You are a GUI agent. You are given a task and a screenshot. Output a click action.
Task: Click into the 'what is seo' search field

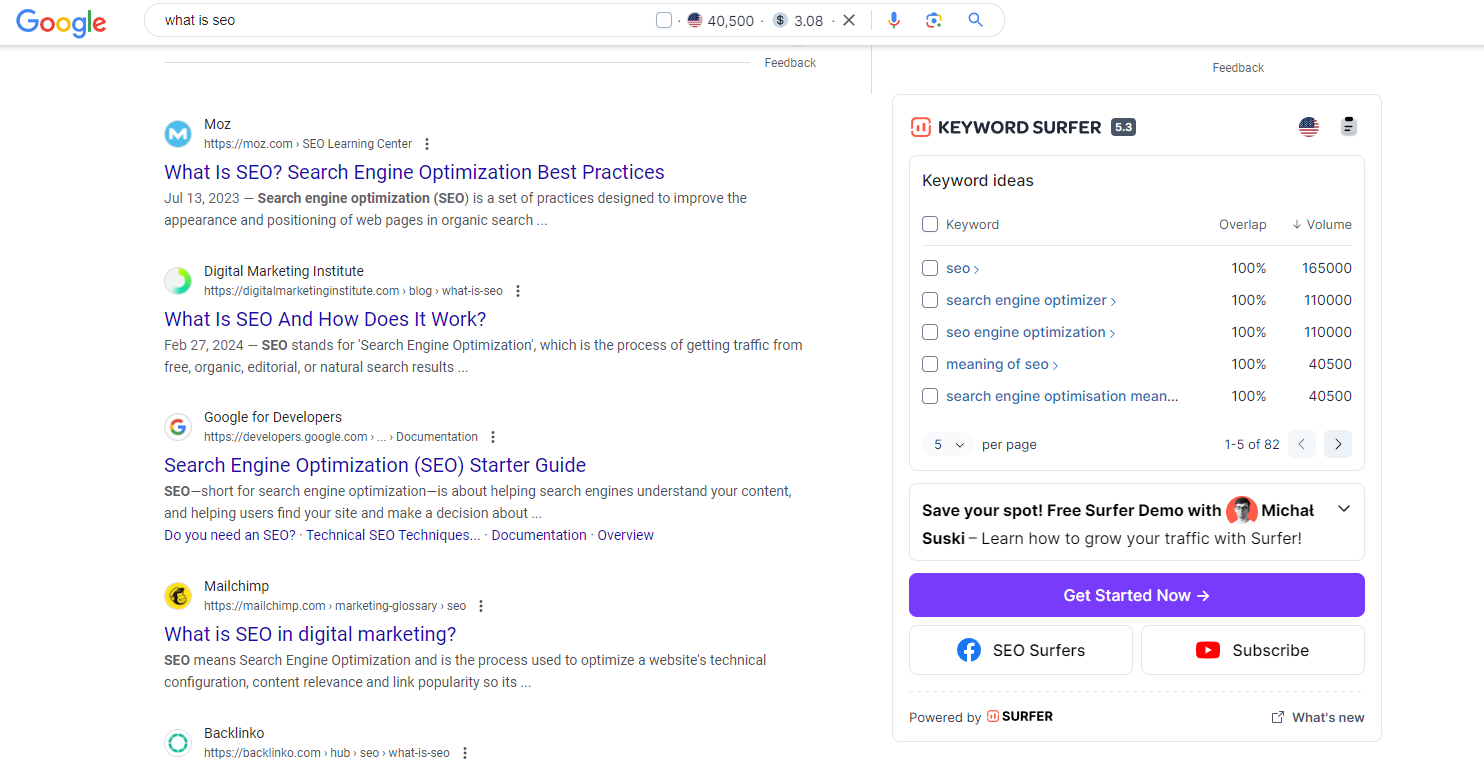pos(400,20)
